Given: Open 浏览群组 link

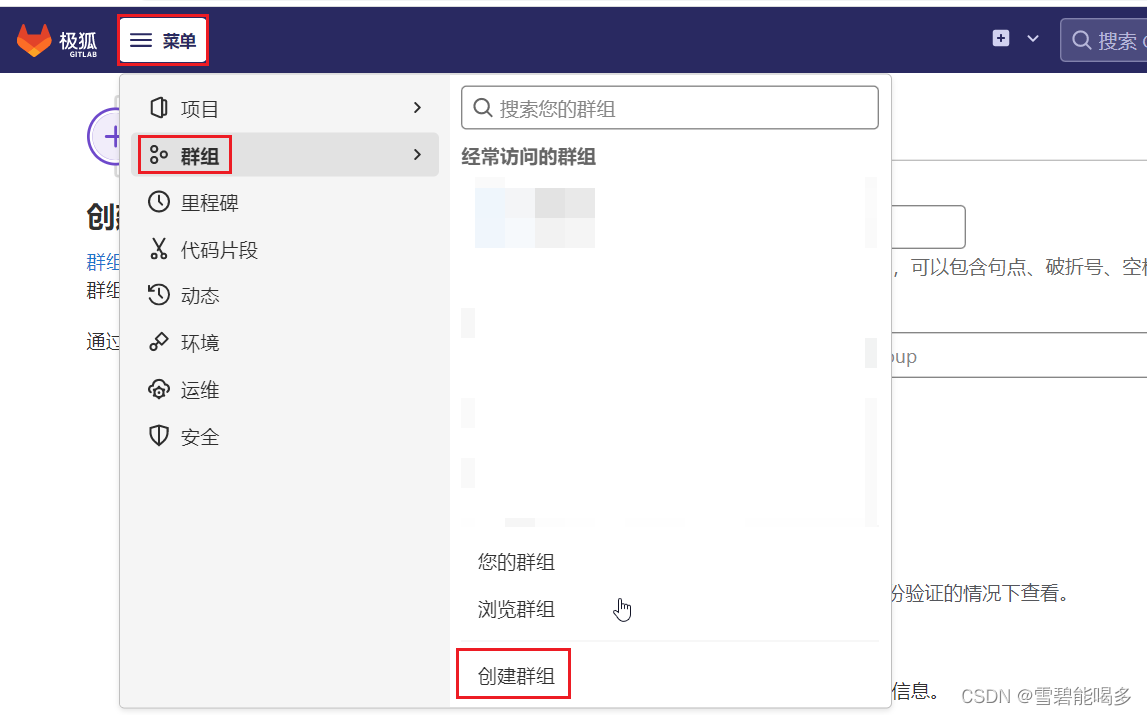Looking at the screenshot, I should coord(516,609).
